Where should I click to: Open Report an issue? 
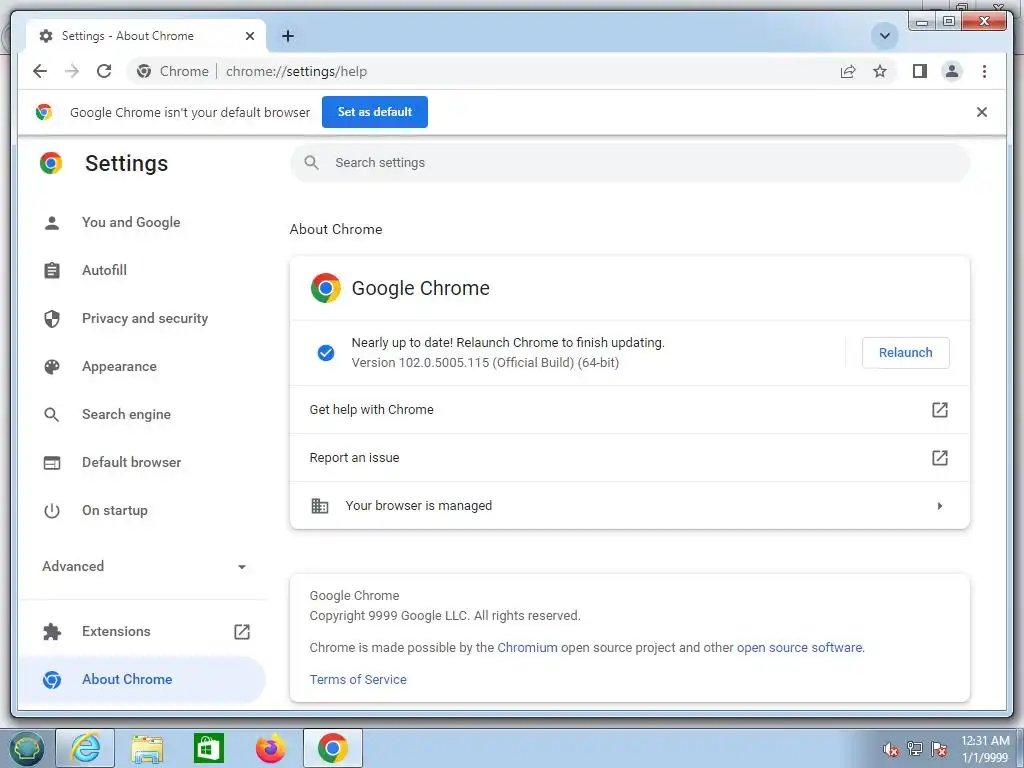[630, 458]
